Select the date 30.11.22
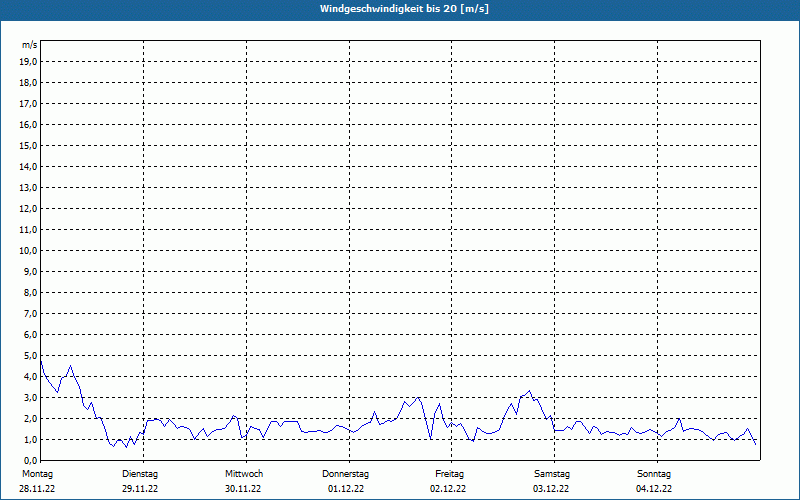Image resolution: width=800 pixels, height=500 pixels. click(243, 489)
